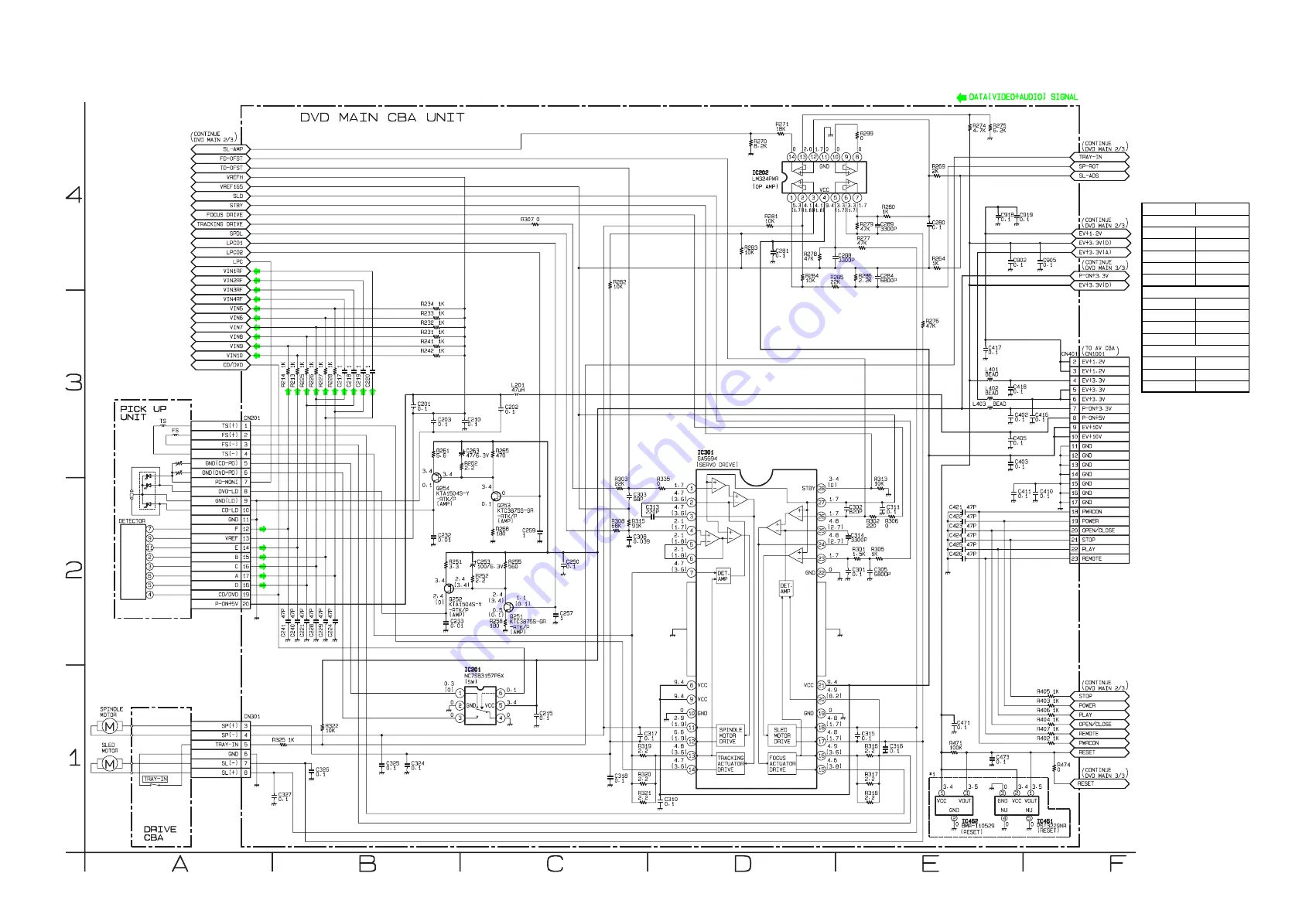Click the EV+3.3V(A) signal connector
Screen dimensions: 1316x921
1100,252
